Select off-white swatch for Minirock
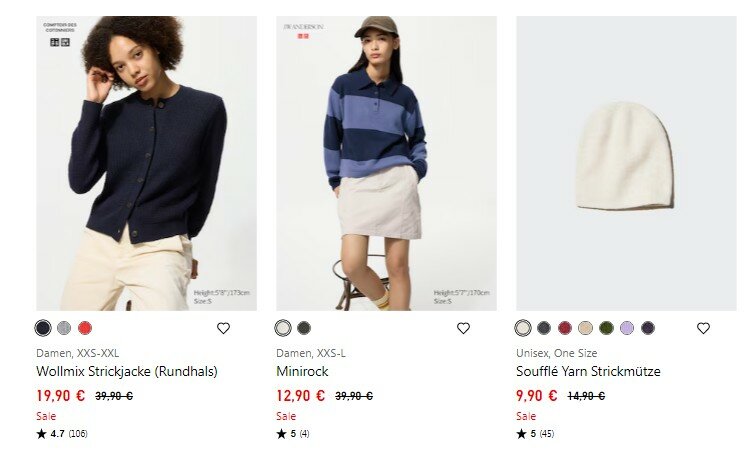 pos(283,328)
